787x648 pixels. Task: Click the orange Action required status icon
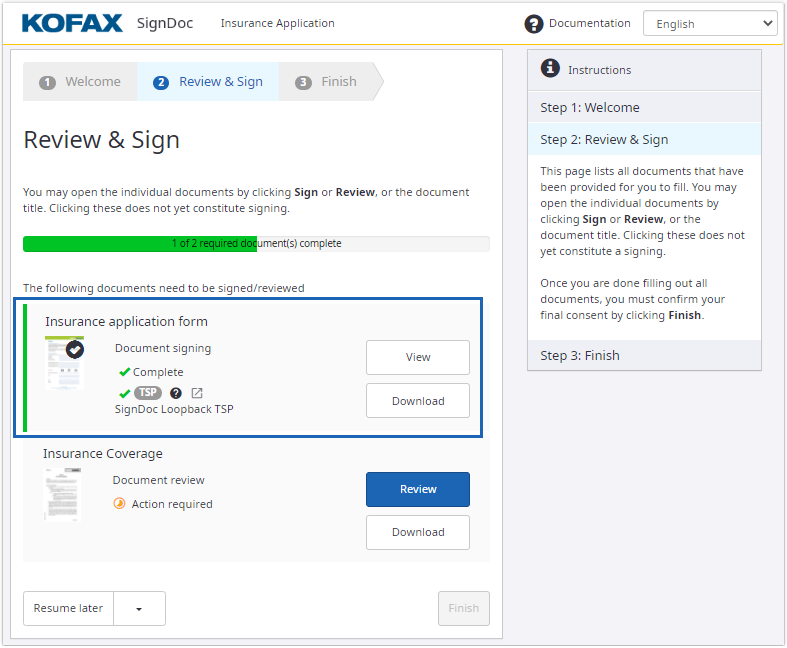point(120,504)
